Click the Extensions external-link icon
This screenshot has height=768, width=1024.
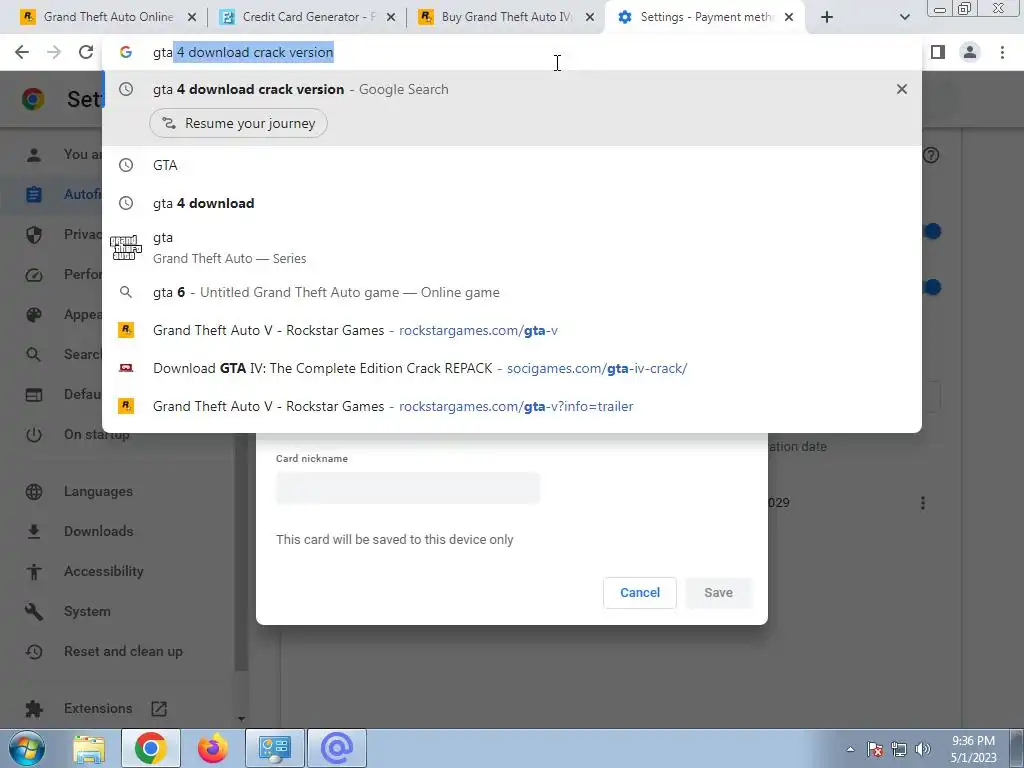tap(159, 709)
